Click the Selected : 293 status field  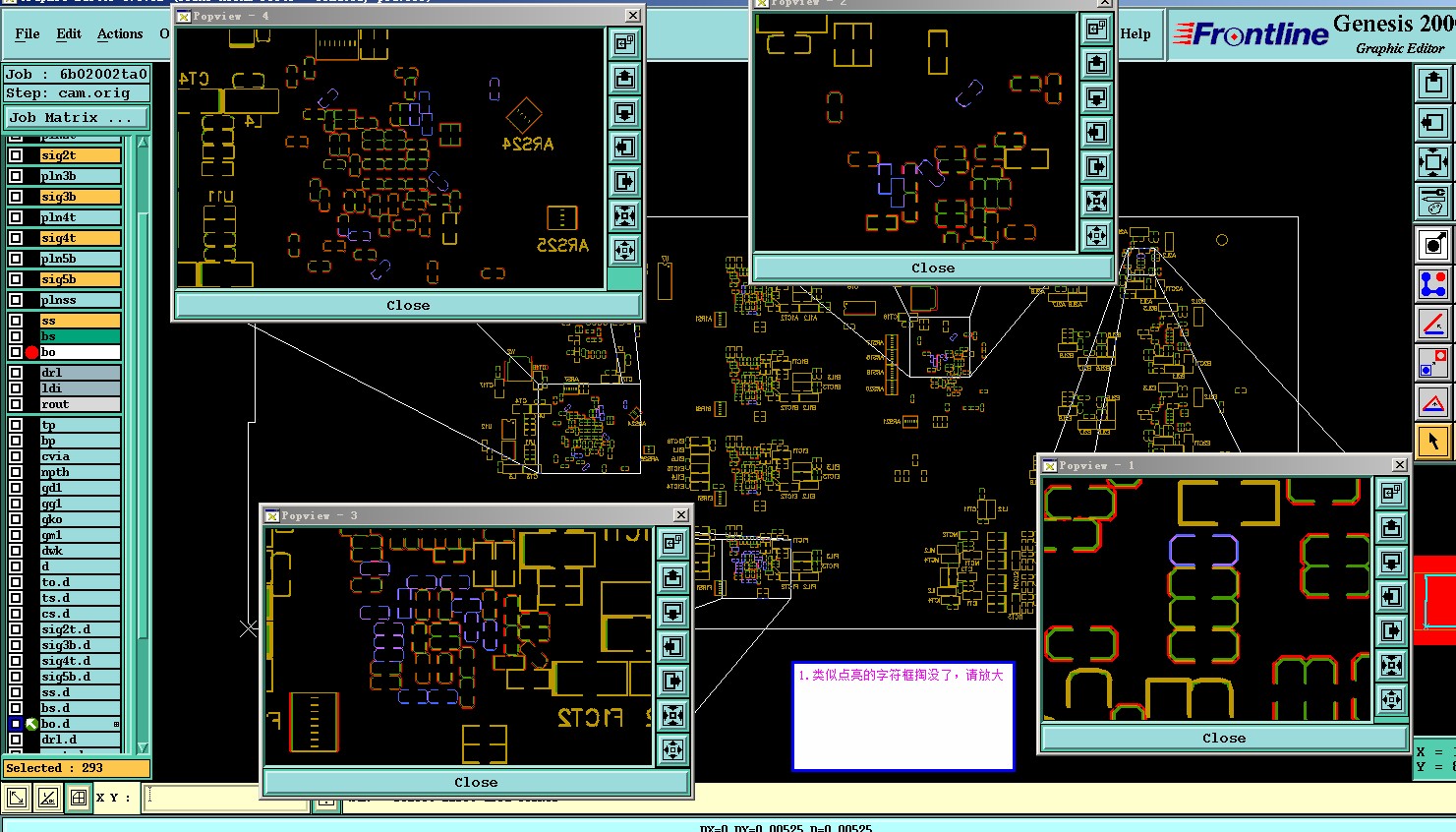click(x=77, y=768)
